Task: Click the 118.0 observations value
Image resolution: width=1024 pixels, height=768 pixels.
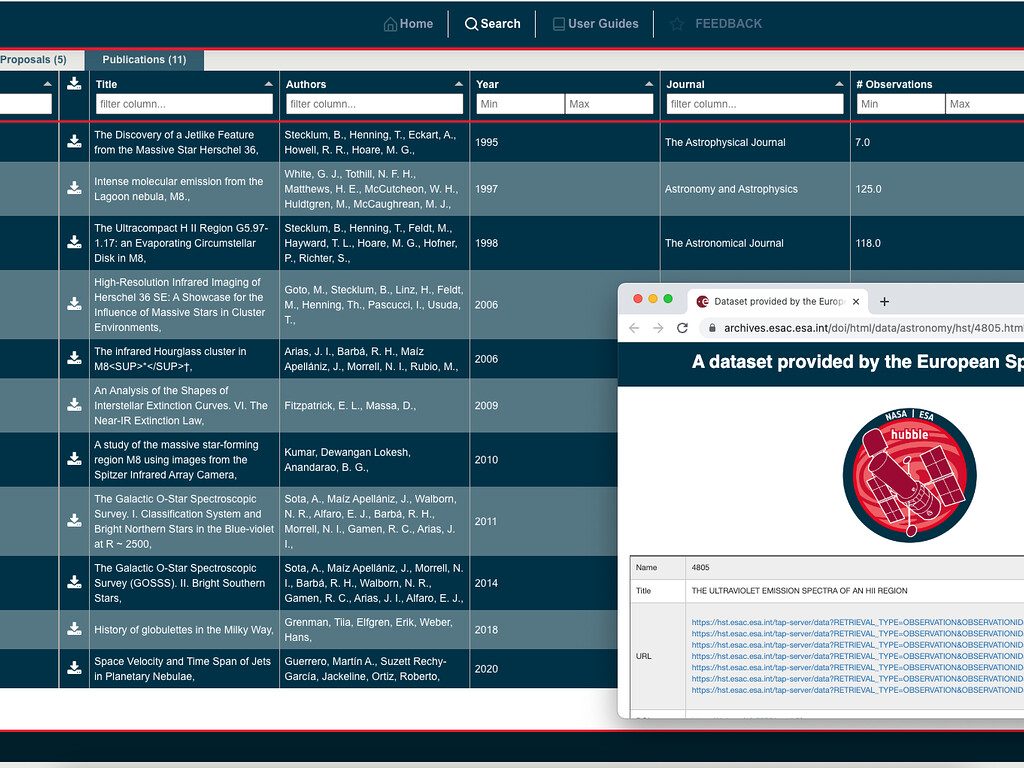Action: (868, 244)
